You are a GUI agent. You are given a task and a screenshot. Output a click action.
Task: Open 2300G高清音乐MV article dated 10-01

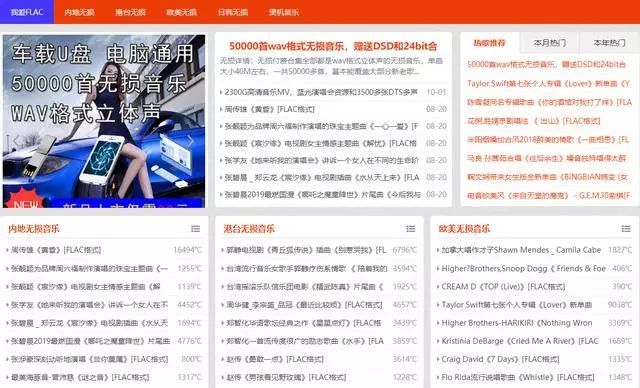pyautogui.click(x=321, y=92)
